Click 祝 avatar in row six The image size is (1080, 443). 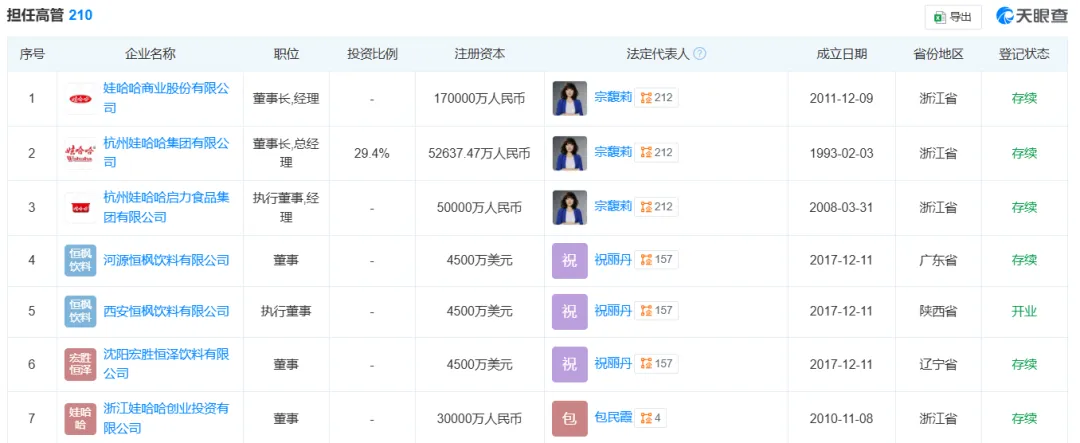[x=570, y=364]
